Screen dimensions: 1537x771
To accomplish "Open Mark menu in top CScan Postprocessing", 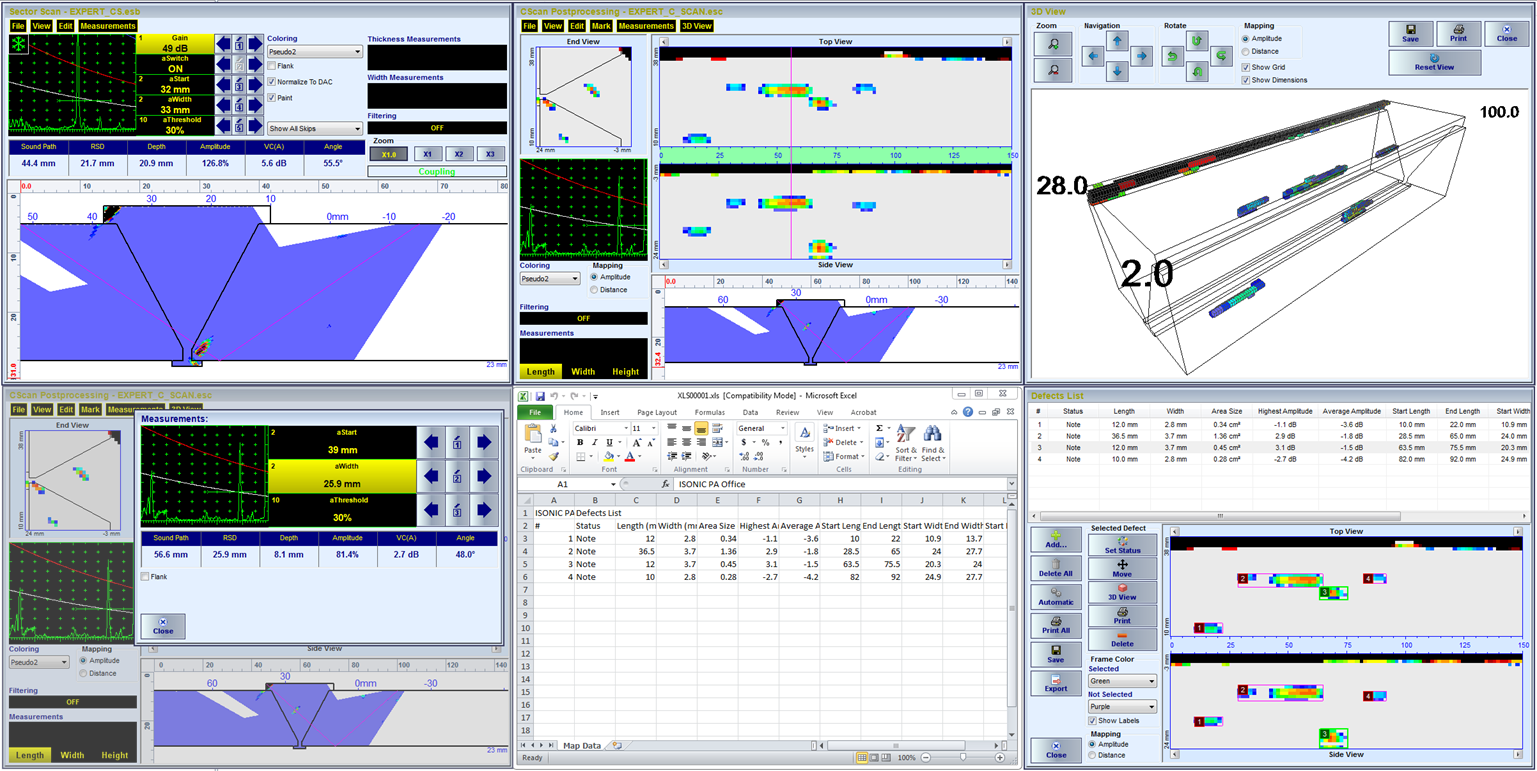I will 601,26.
